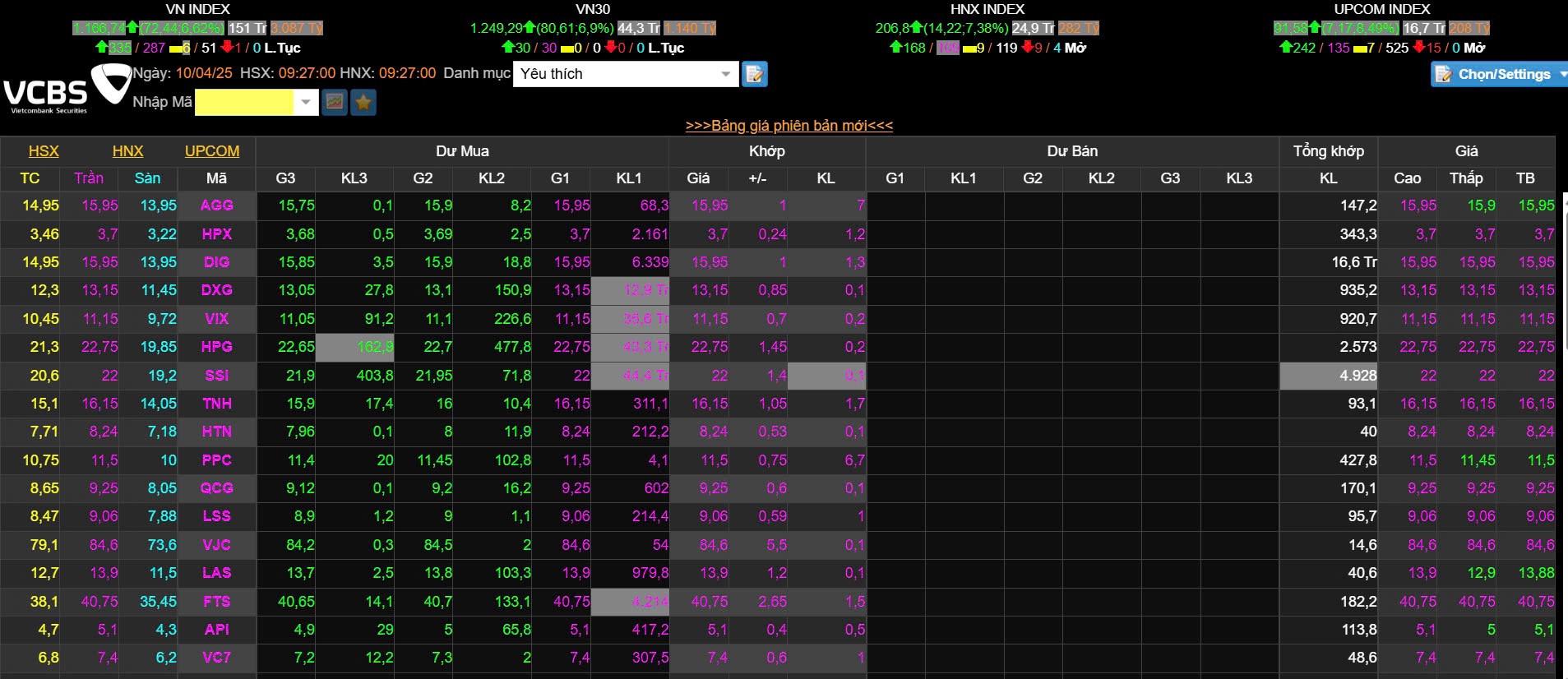This screenshot has width=1568, height=679.
Task: Click the notepad icon on Chọn/Settings button
Action: (x=1443, y=74)
